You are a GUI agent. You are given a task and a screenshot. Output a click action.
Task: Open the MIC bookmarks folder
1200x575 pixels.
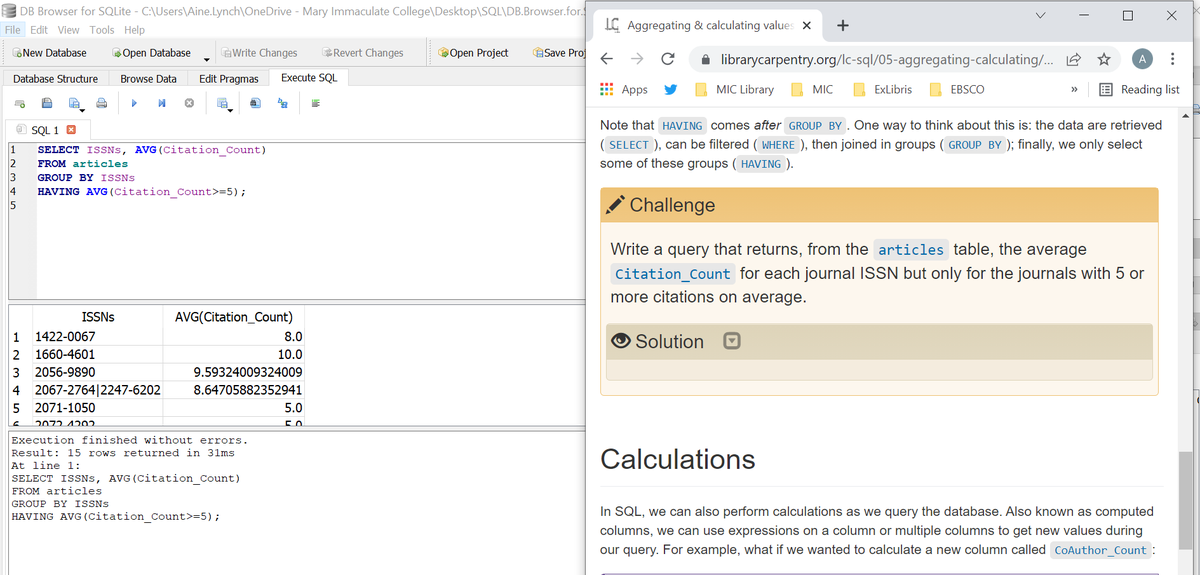pos(812,89)
